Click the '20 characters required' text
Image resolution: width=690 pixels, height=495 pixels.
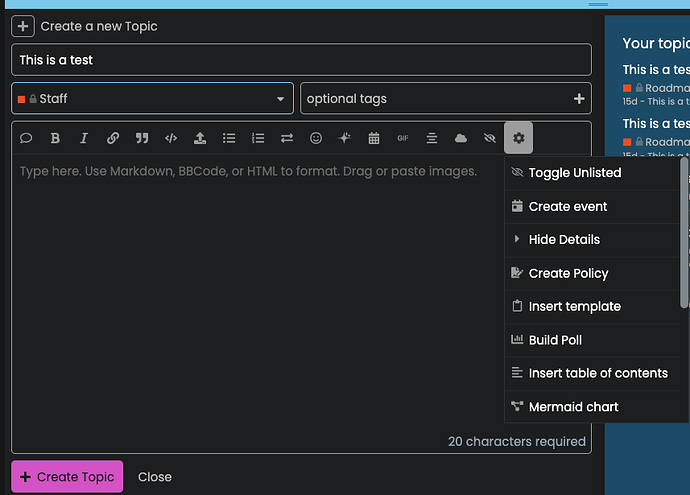tap(517, 441)
